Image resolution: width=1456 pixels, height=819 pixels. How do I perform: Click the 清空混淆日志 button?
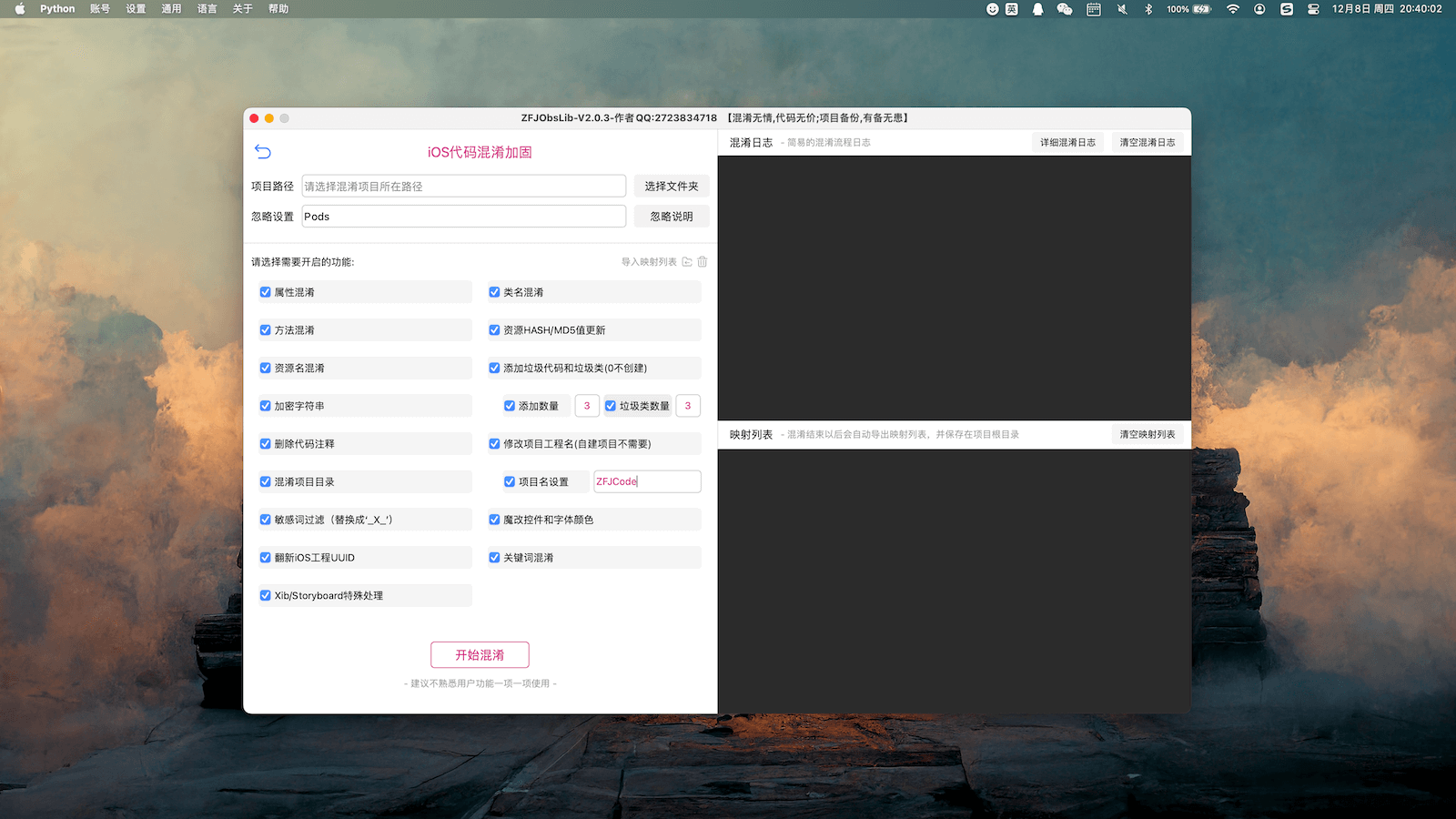click(x=1147, y=143)
